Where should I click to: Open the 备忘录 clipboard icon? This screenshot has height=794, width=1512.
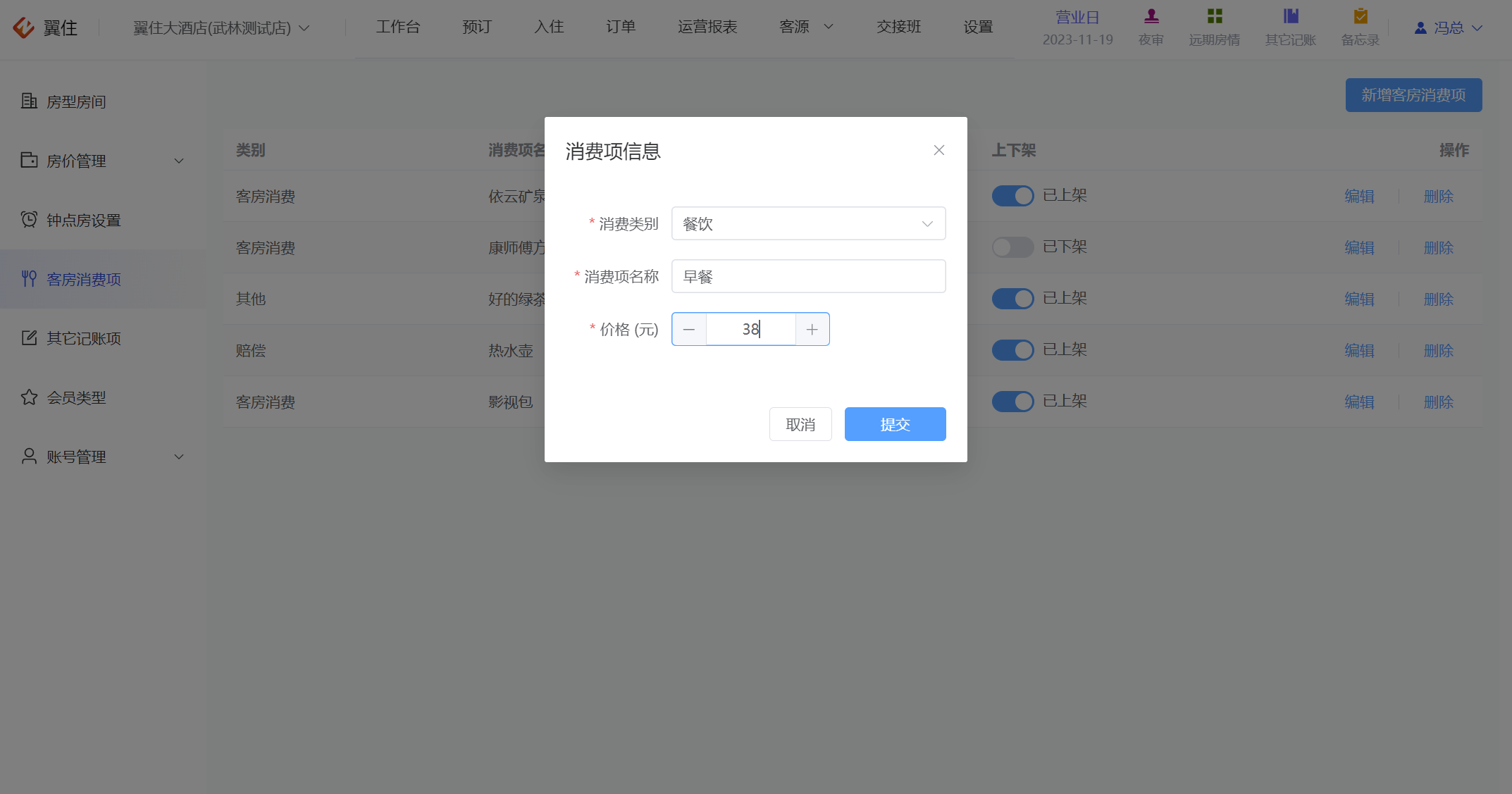[x=1361, y=15]
